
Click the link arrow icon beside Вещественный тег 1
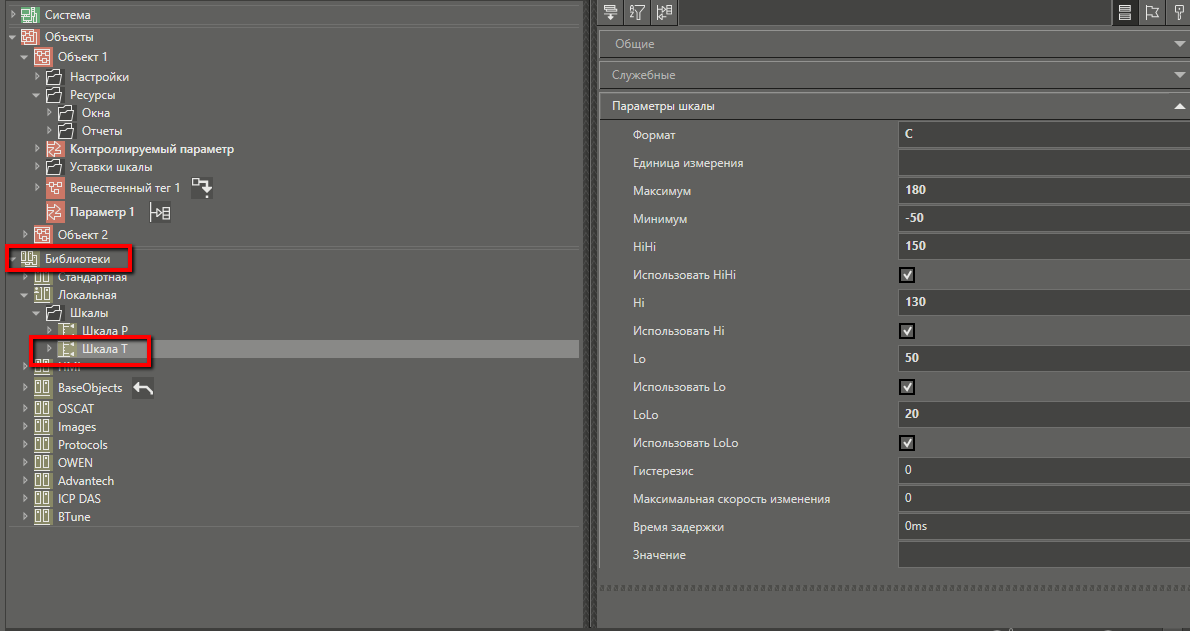[202, 187]
